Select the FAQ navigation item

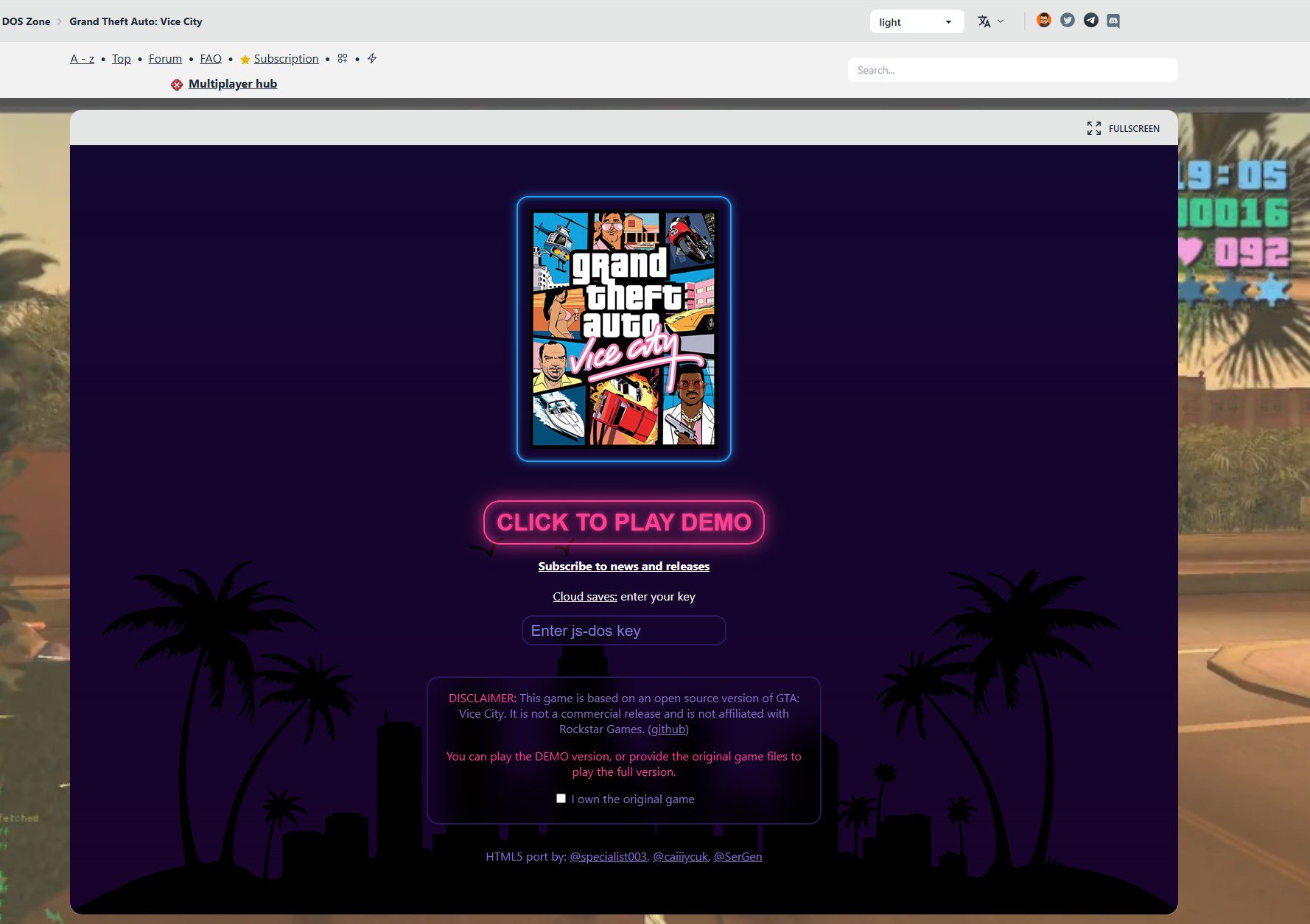[x=210, y=58]
